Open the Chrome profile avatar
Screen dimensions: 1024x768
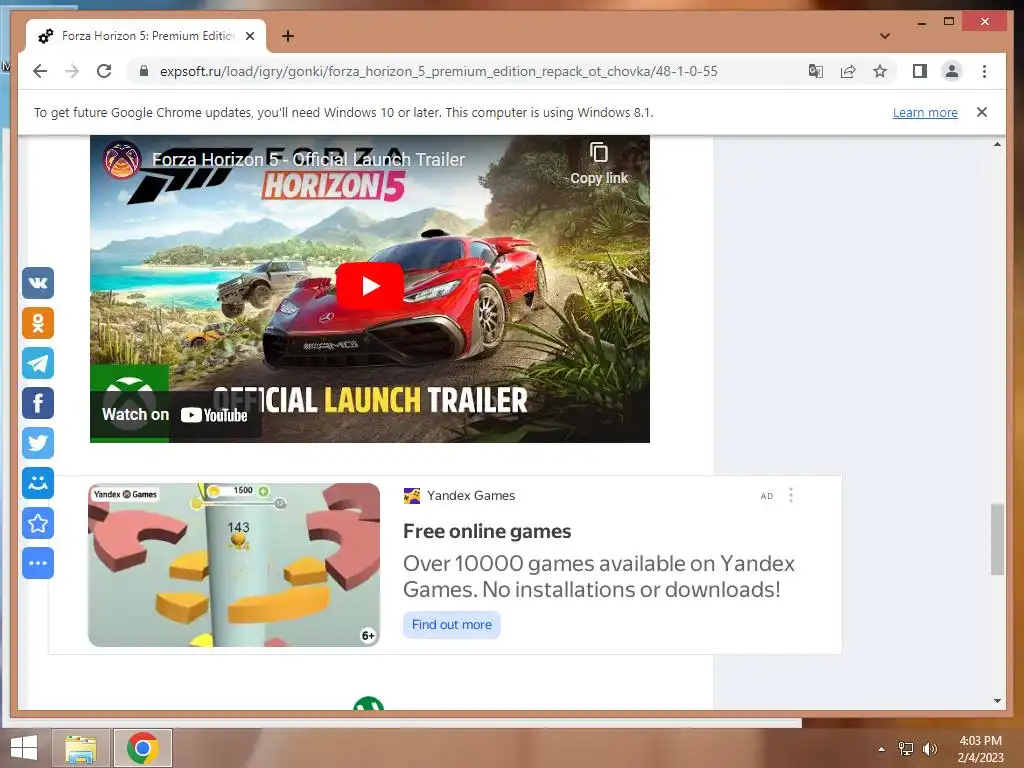point(952,71)
